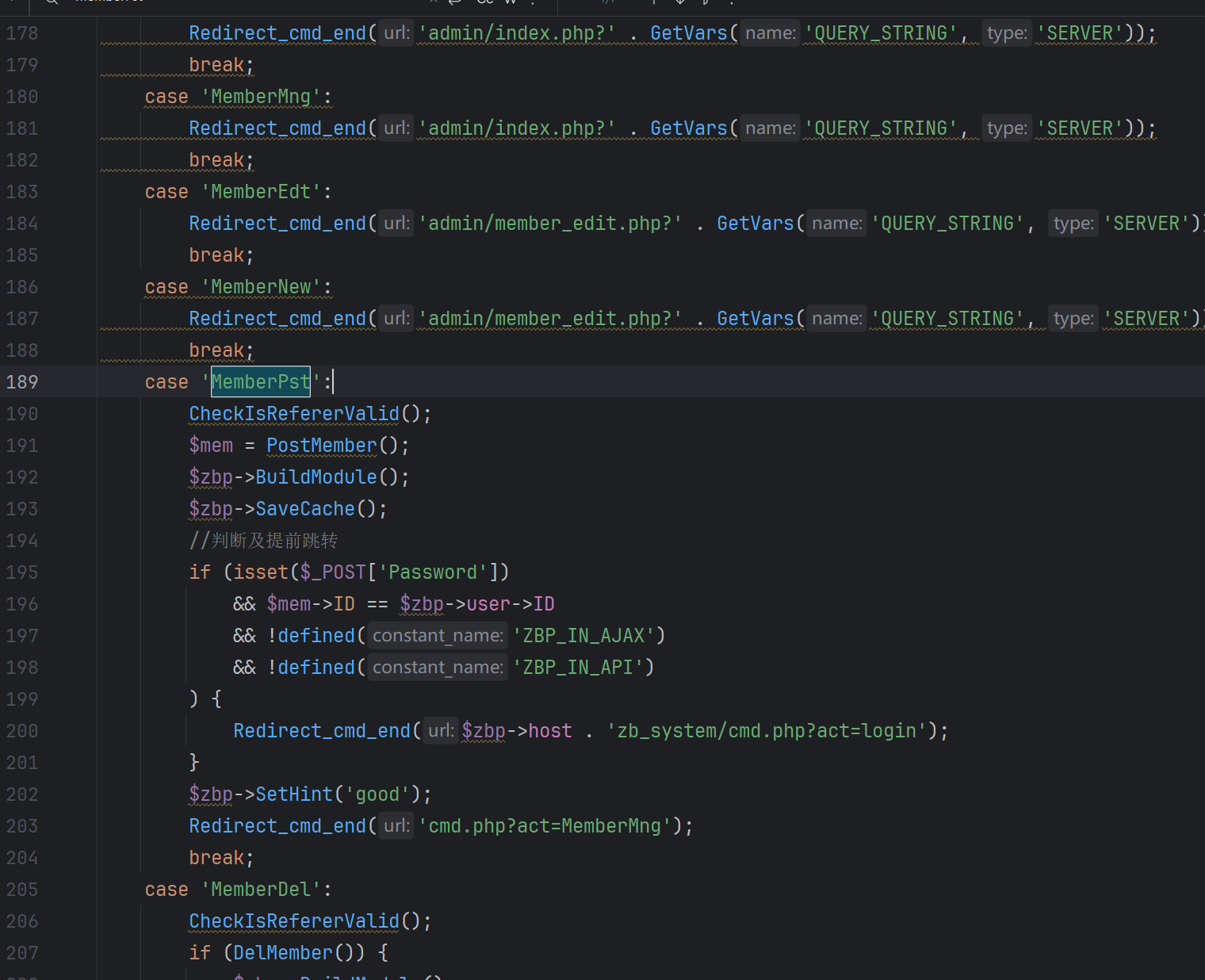Click the 'MemberEdt' case label
The height and width of the screenshot is (980, 1205).
[261, 192]
